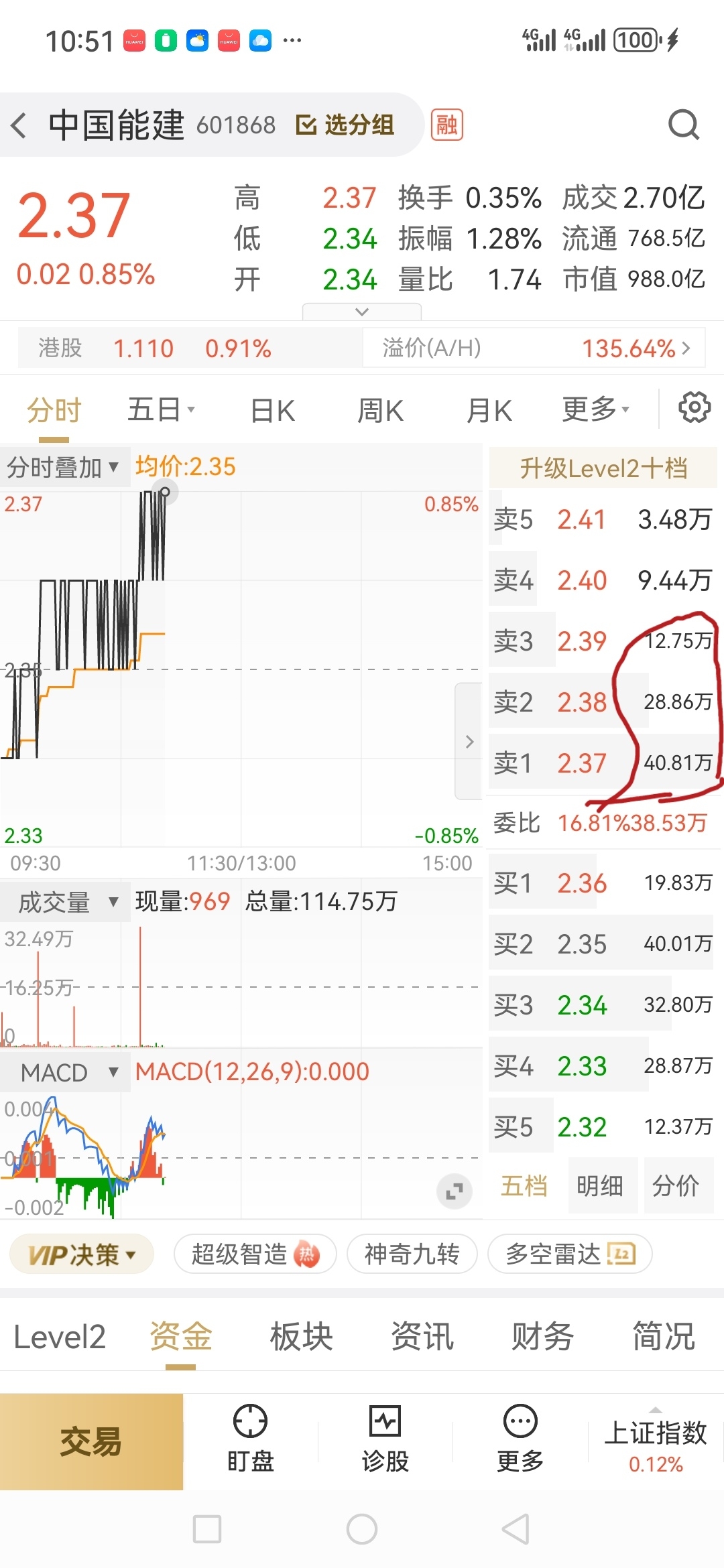Tap the 买2 2.35 bid row
Image resolution: width=724 pixels, height=1568 pixels.
click(603, 944)
